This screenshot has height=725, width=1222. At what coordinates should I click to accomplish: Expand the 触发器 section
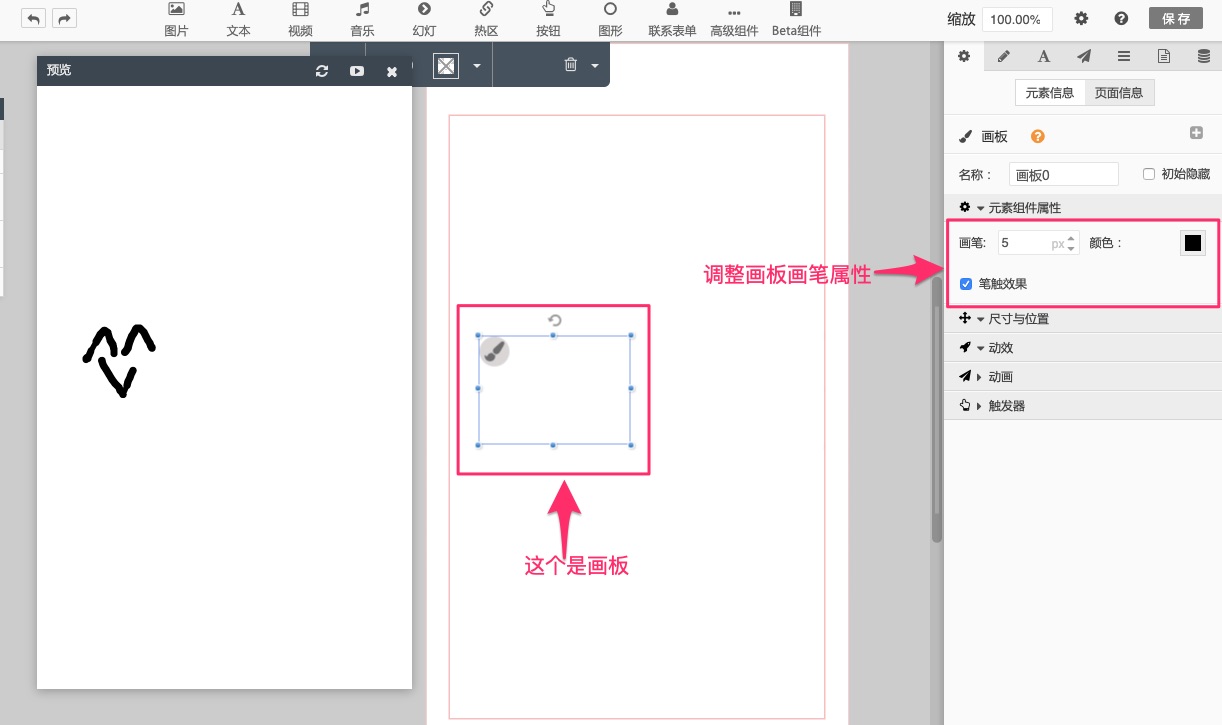tap(1005, 406)
